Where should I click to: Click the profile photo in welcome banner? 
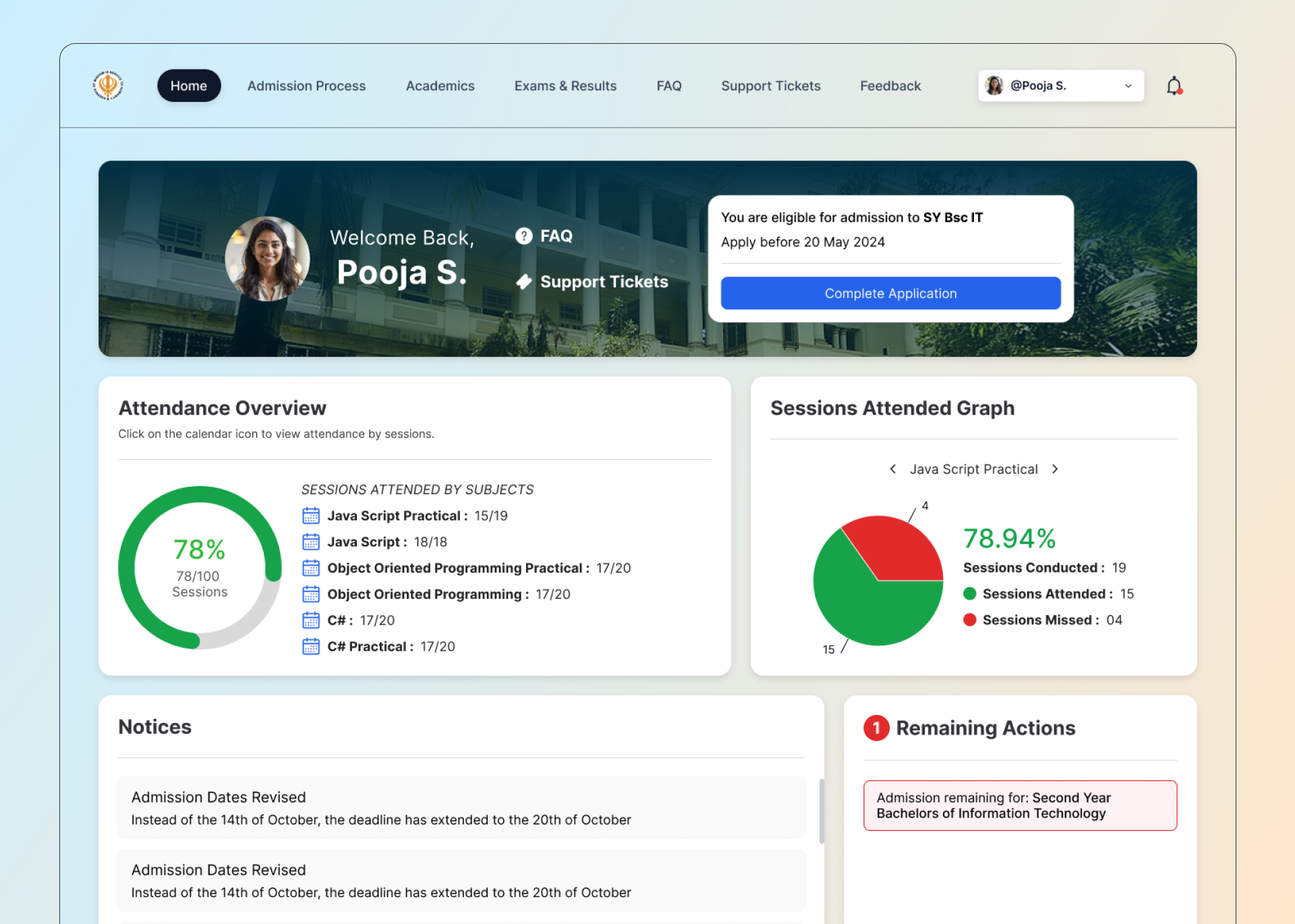pyautogui.click(x=267, y=259)
